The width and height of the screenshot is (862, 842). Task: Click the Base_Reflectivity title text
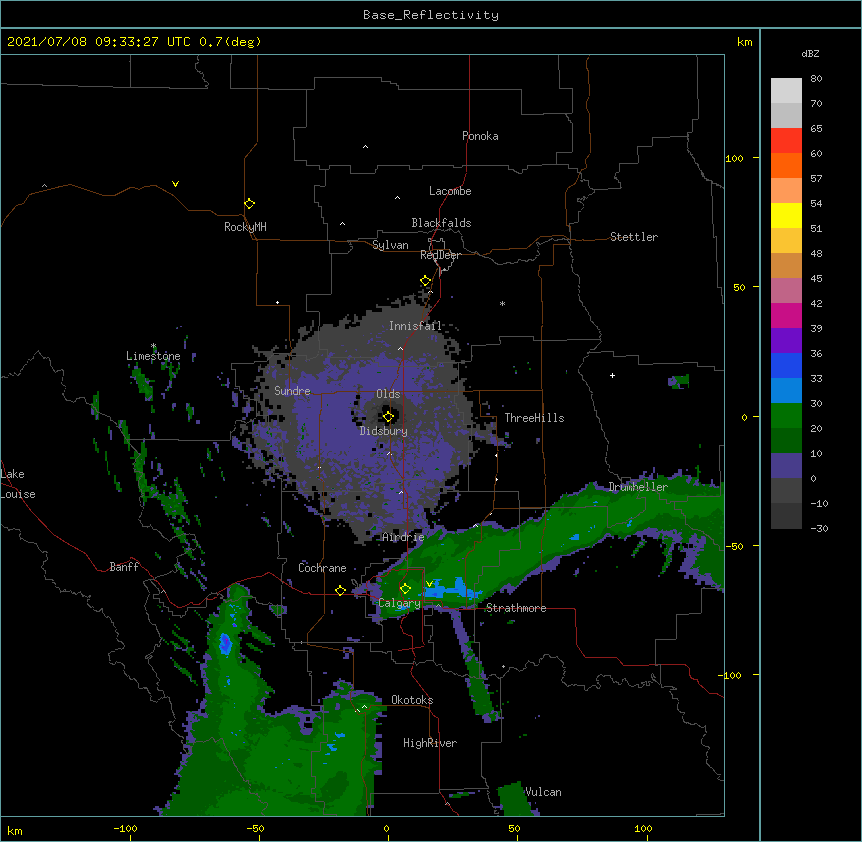click(x=431, y=15)
